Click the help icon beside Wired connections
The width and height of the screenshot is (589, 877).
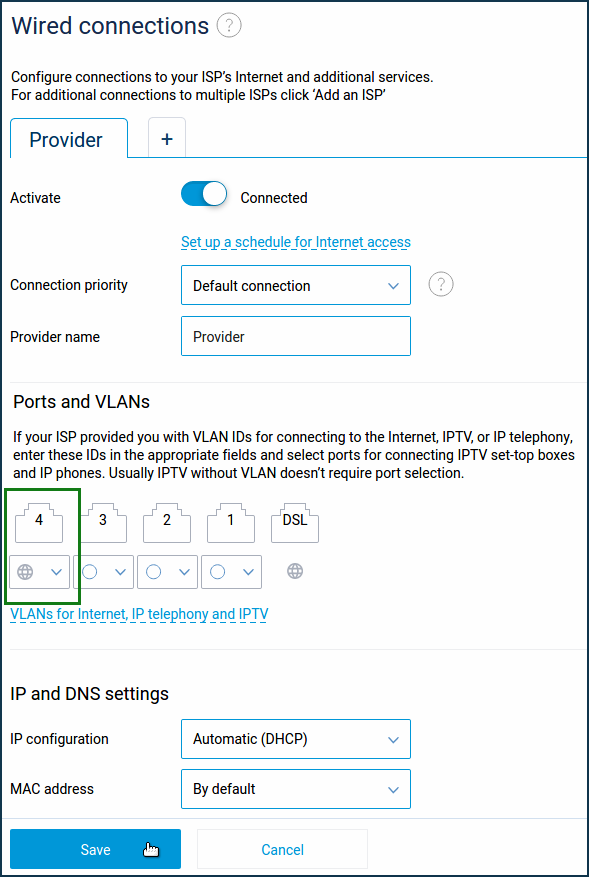[x=229, y=26]
